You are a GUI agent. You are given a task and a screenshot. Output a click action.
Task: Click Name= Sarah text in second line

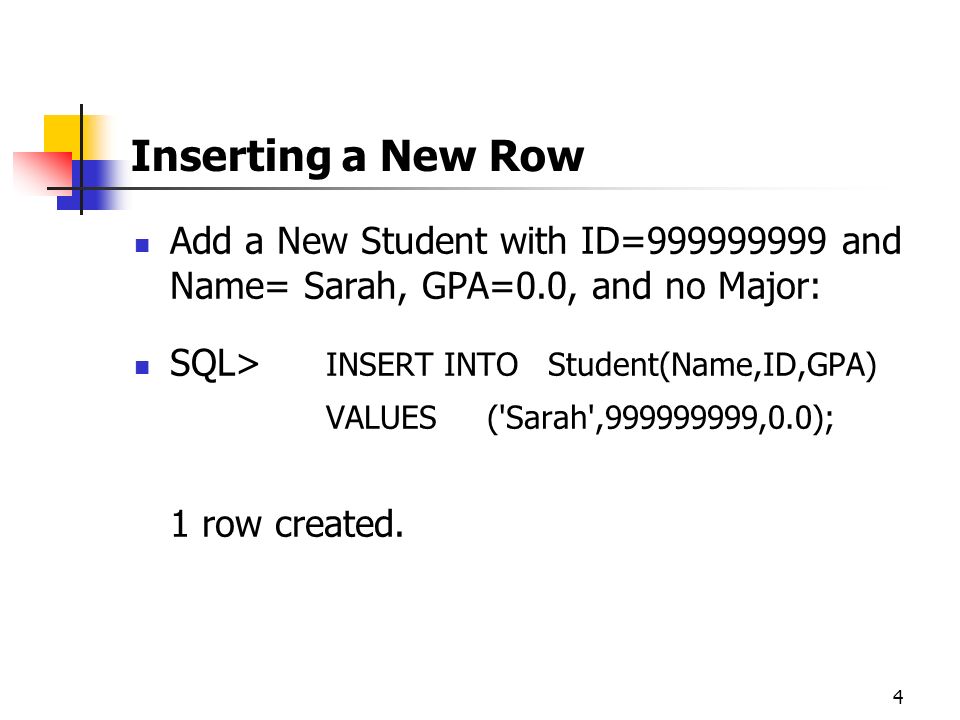pyautogui.click(x=283, y=286)
